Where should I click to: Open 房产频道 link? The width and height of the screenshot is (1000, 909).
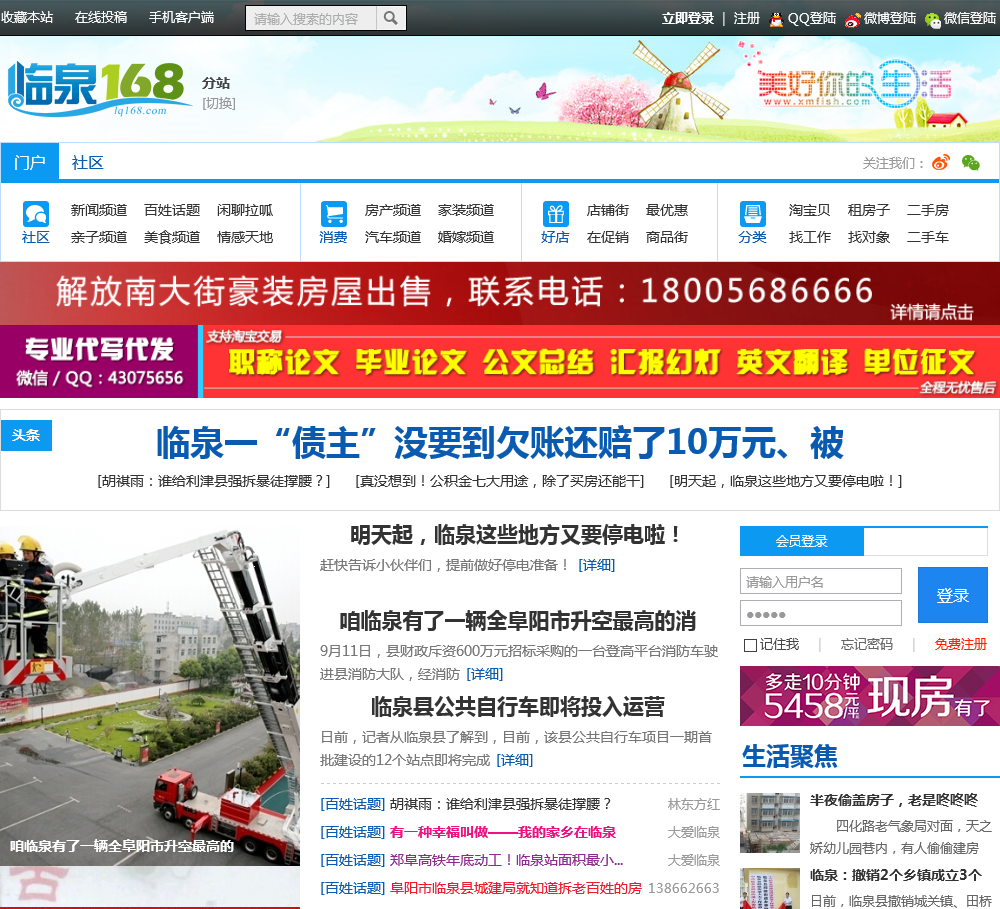click(x=393, y=210)
